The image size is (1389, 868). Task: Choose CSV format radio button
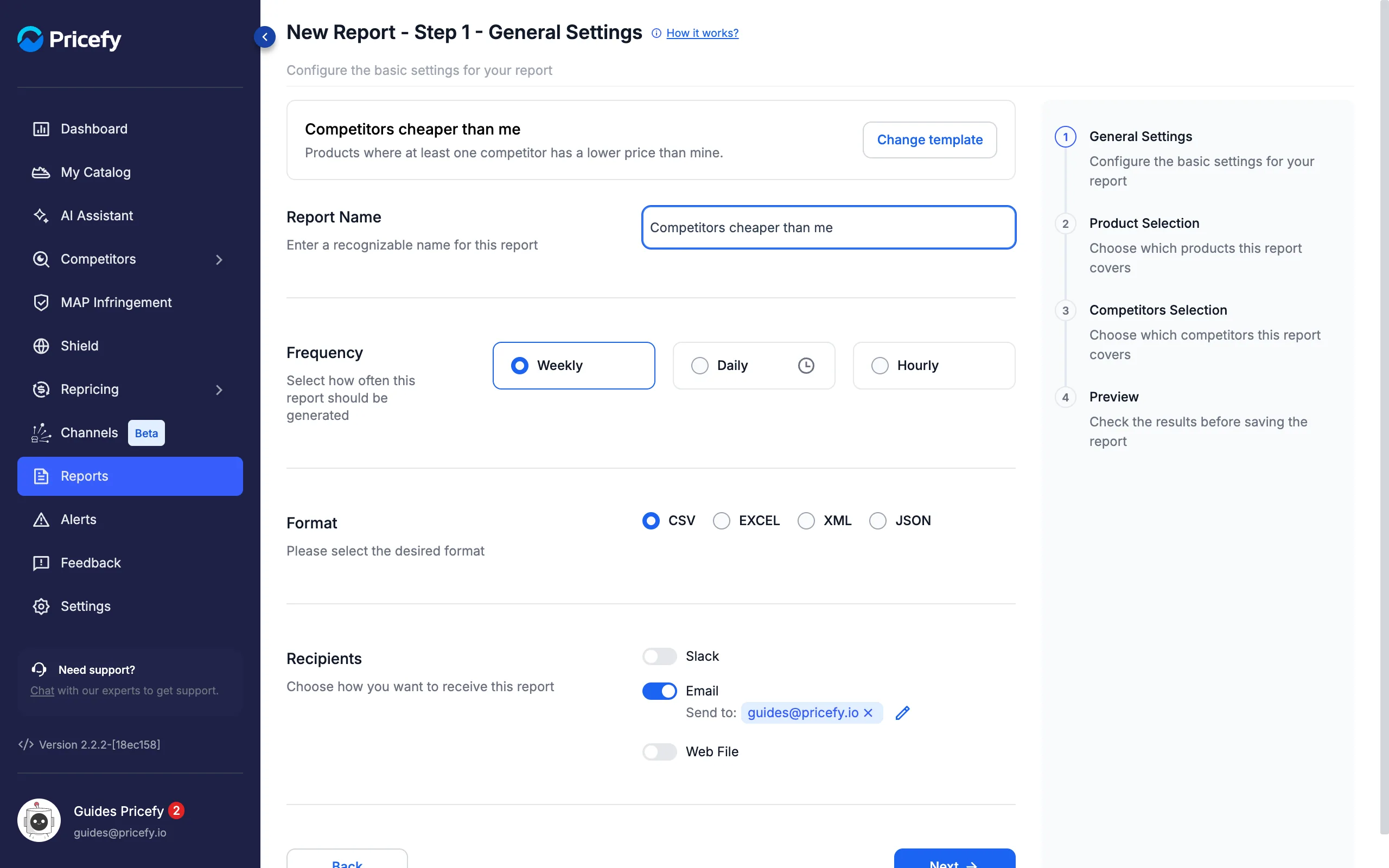pos(651,521)
